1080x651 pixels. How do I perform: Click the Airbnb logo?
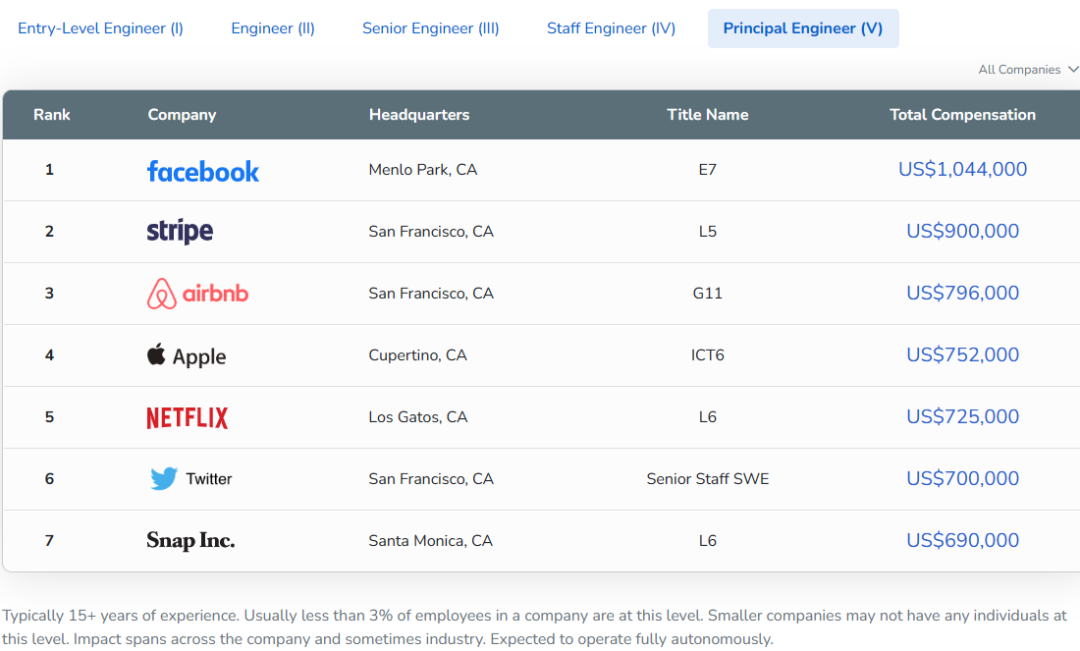coord(198,294)
